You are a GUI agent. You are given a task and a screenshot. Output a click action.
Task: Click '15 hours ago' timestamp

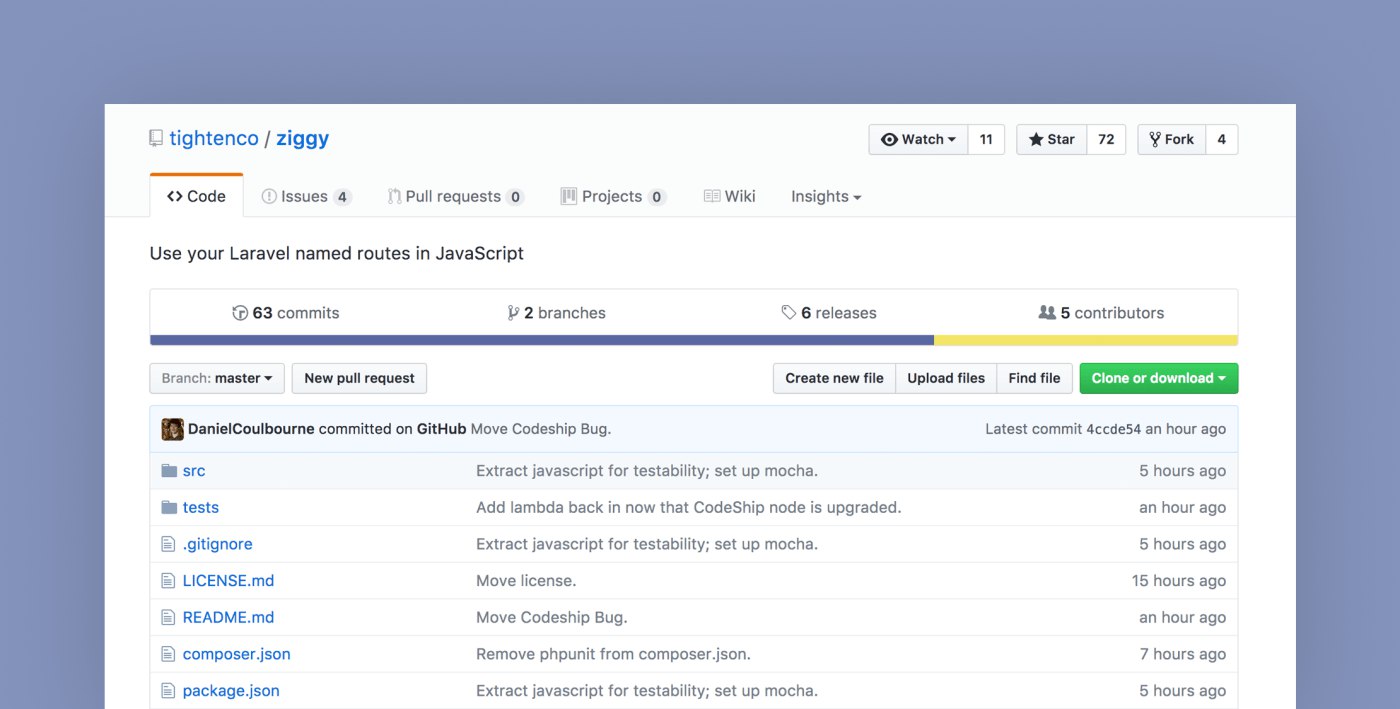pos(1179,581)
